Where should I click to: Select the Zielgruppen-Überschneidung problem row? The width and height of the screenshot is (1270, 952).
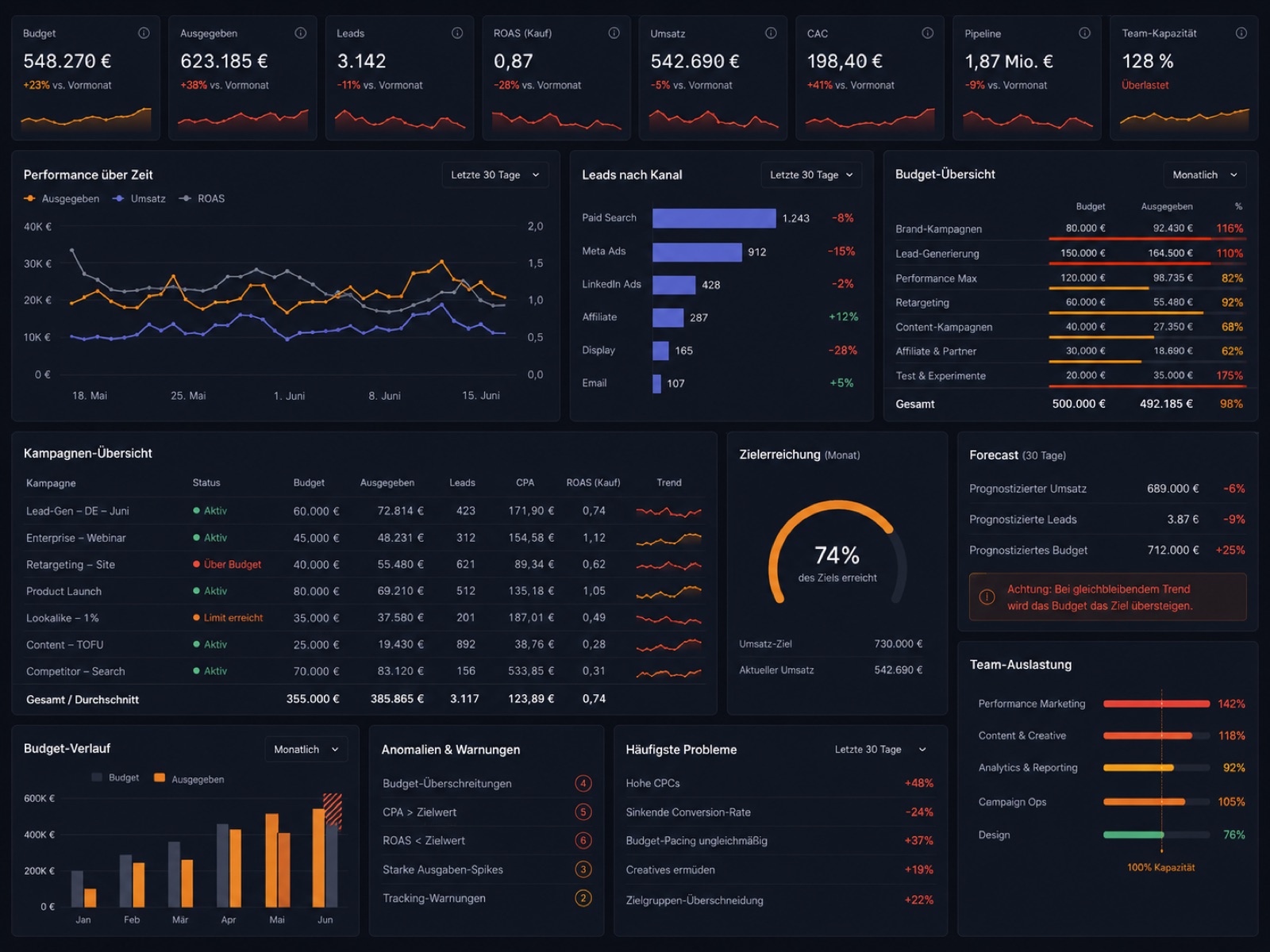pos(779,900)
